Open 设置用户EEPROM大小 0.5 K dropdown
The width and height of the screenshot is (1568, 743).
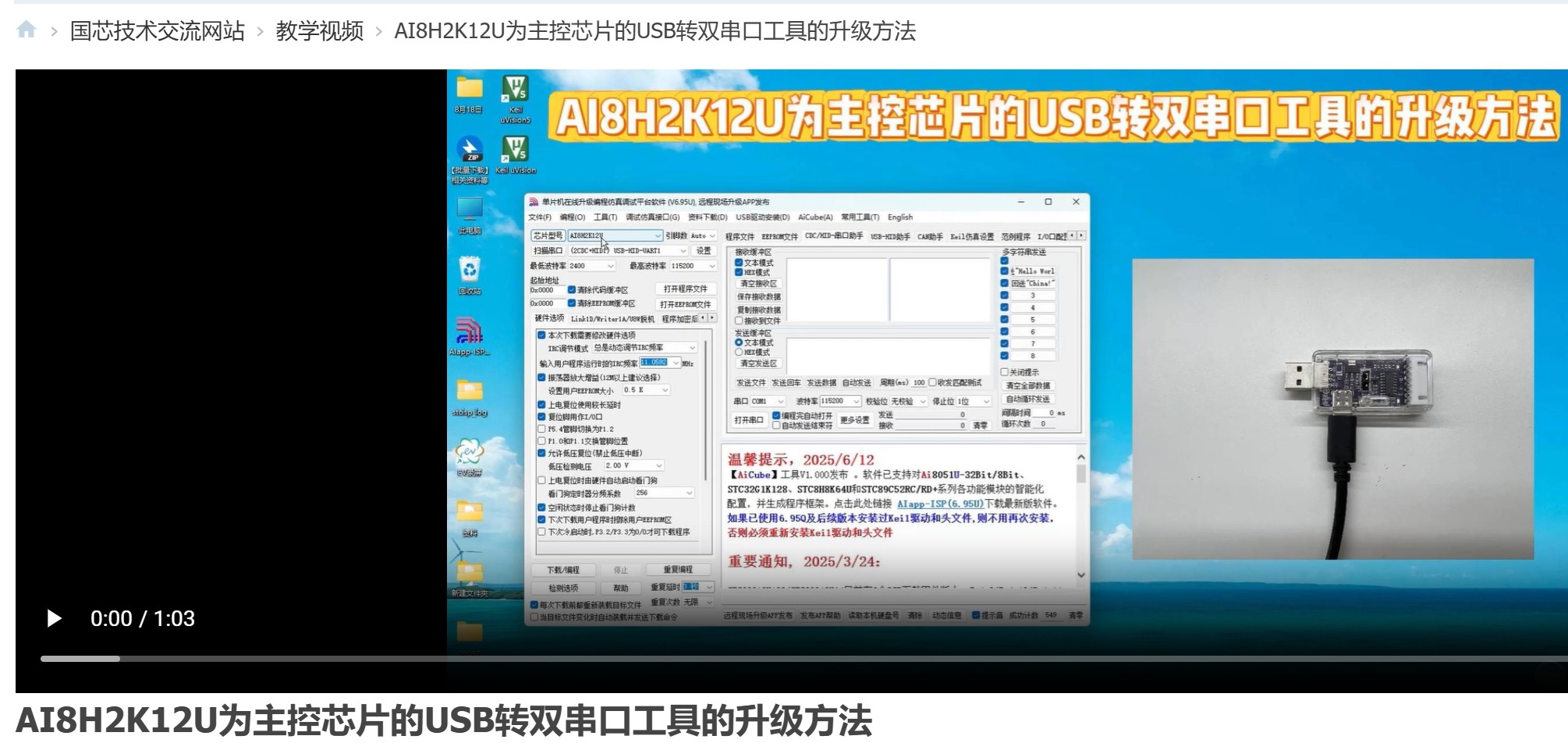(x=645, y=390)
